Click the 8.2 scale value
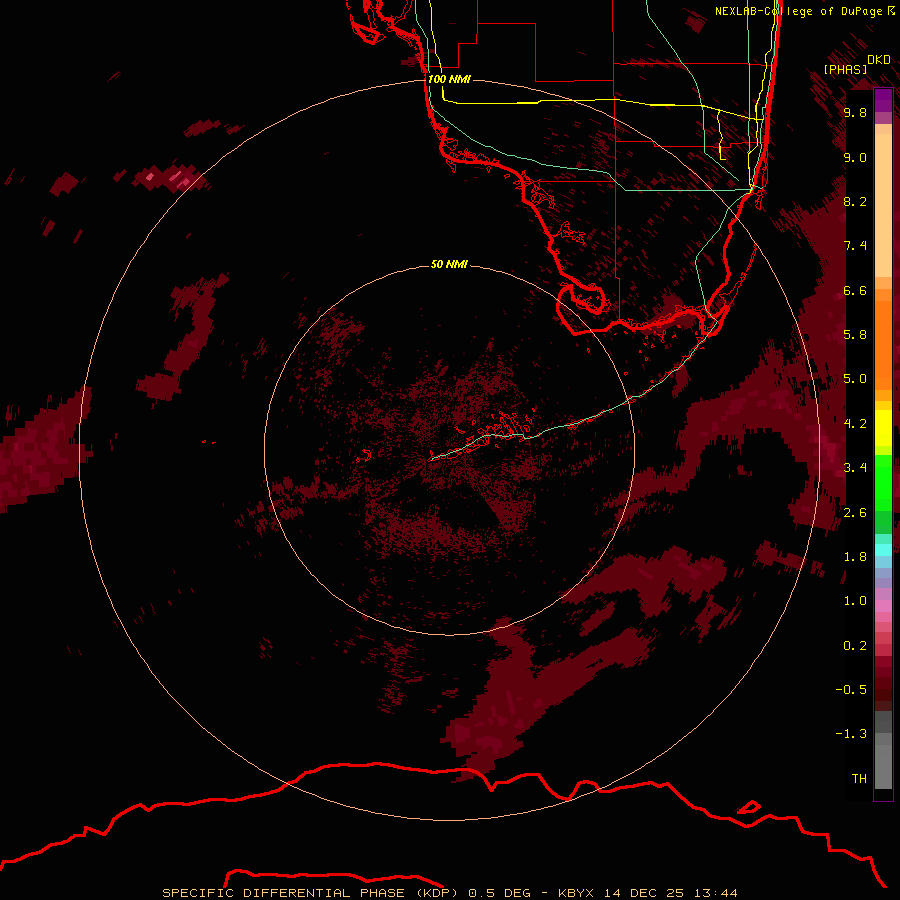The image size is (900, 900). [x=855, y=201]
